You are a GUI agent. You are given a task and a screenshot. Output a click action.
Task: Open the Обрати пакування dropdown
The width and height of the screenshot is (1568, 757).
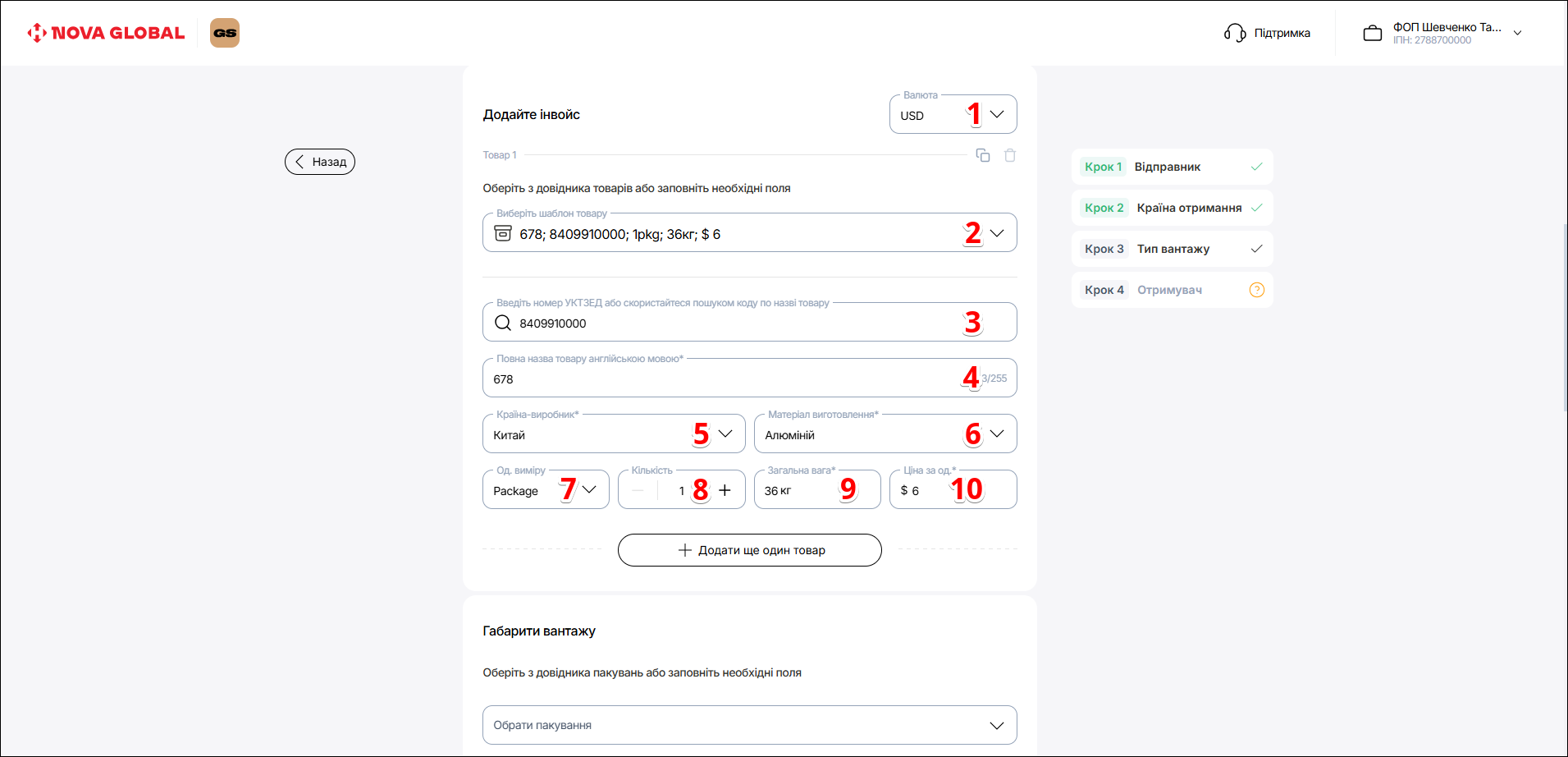(749, 725)
